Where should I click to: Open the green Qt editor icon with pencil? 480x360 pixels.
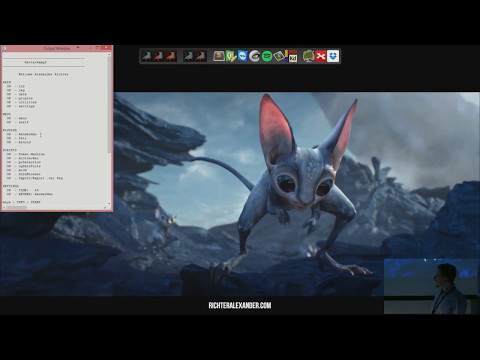(231, 56)
